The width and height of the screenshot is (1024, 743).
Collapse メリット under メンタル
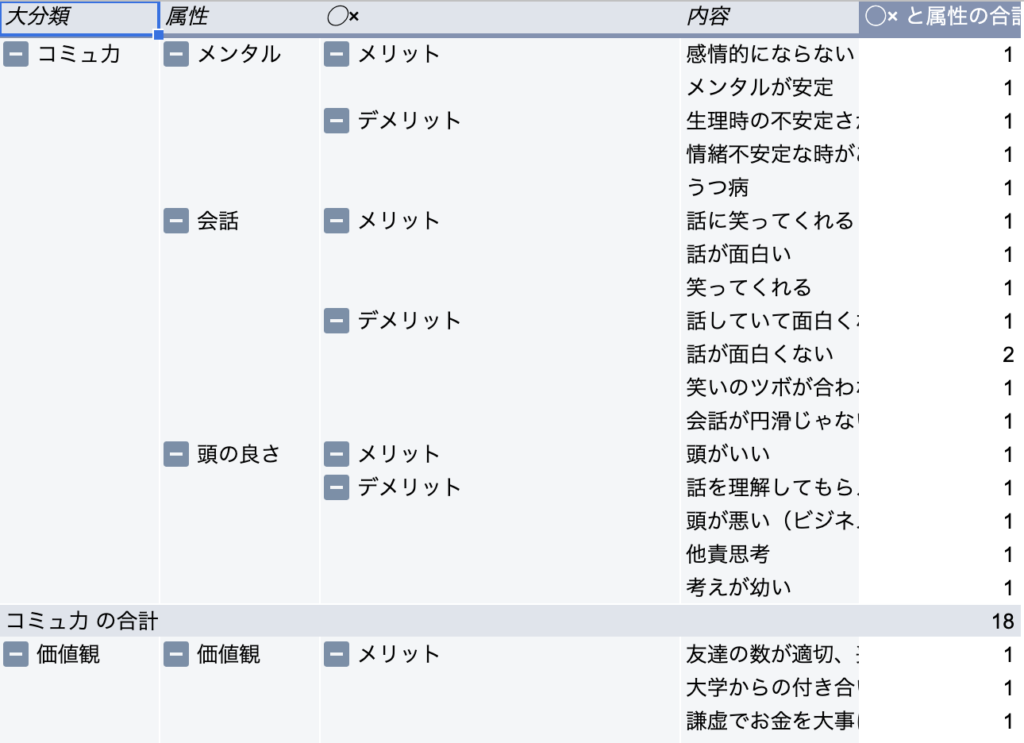(336, 55)
